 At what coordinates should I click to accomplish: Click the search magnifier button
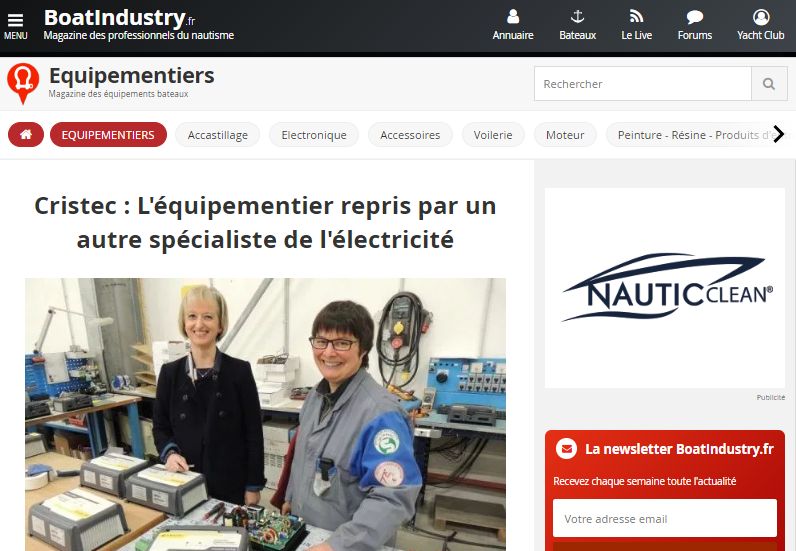coord(769,84)
